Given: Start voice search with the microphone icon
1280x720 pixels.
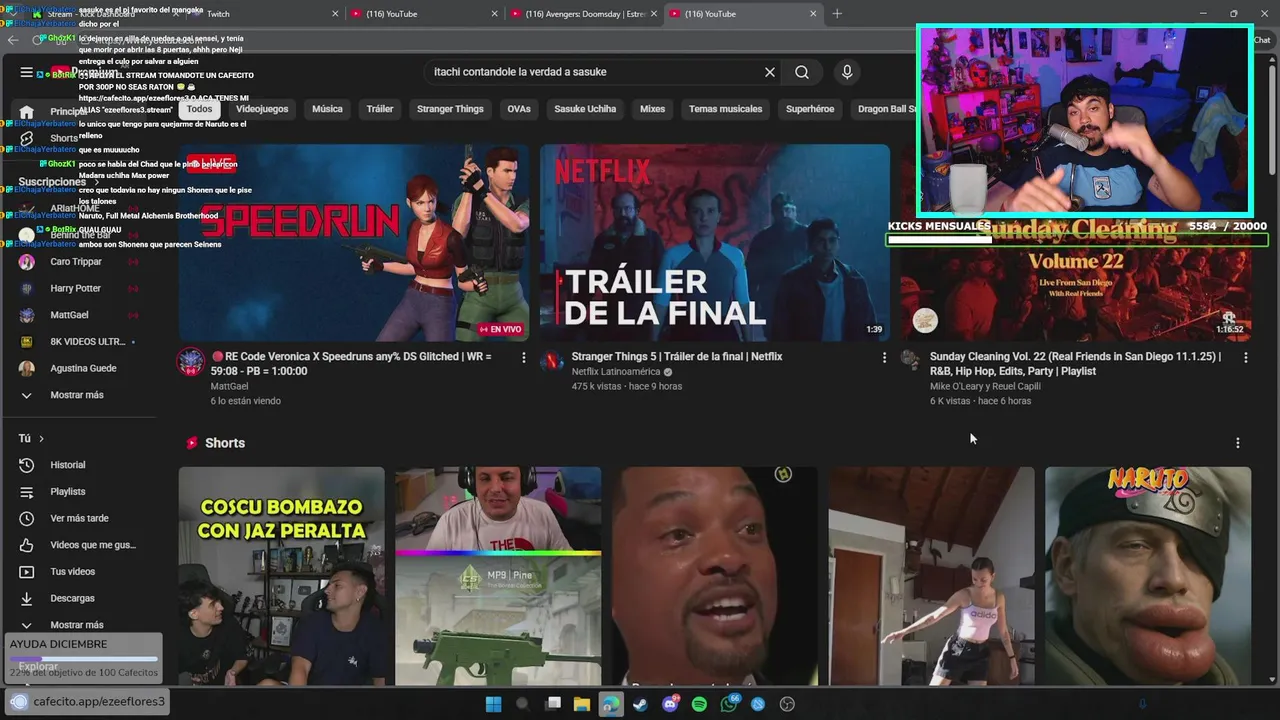Looking at the screenshot, I should 847,72.
